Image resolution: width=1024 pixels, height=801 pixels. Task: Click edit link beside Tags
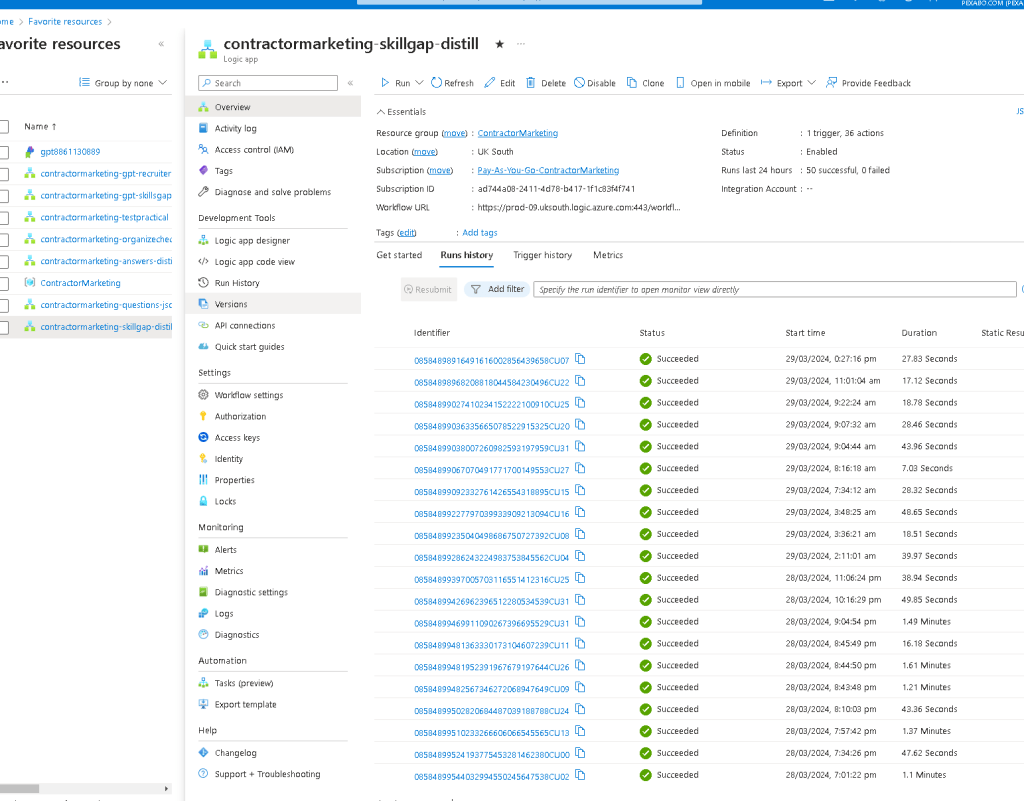407,233
